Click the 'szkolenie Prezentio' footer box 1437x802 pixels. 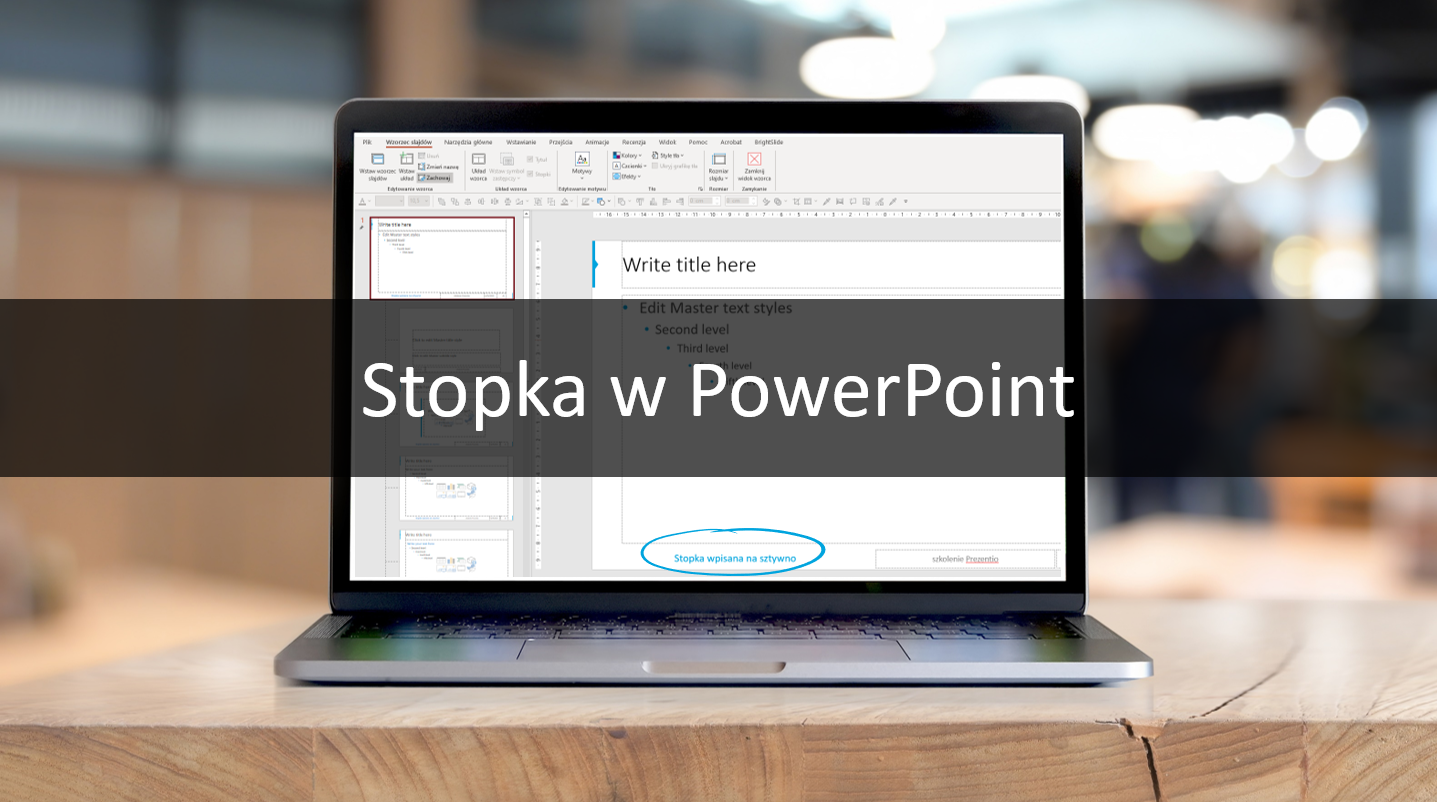pyautogui.click(x=965, y=559)
